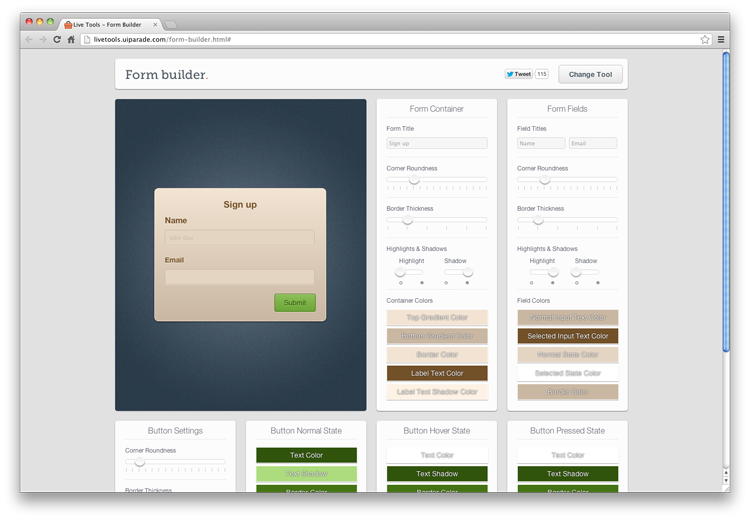The image size is (750, 520).
Task: Pick Normal Input Text Color swatch
Action: tap(567, 318)
